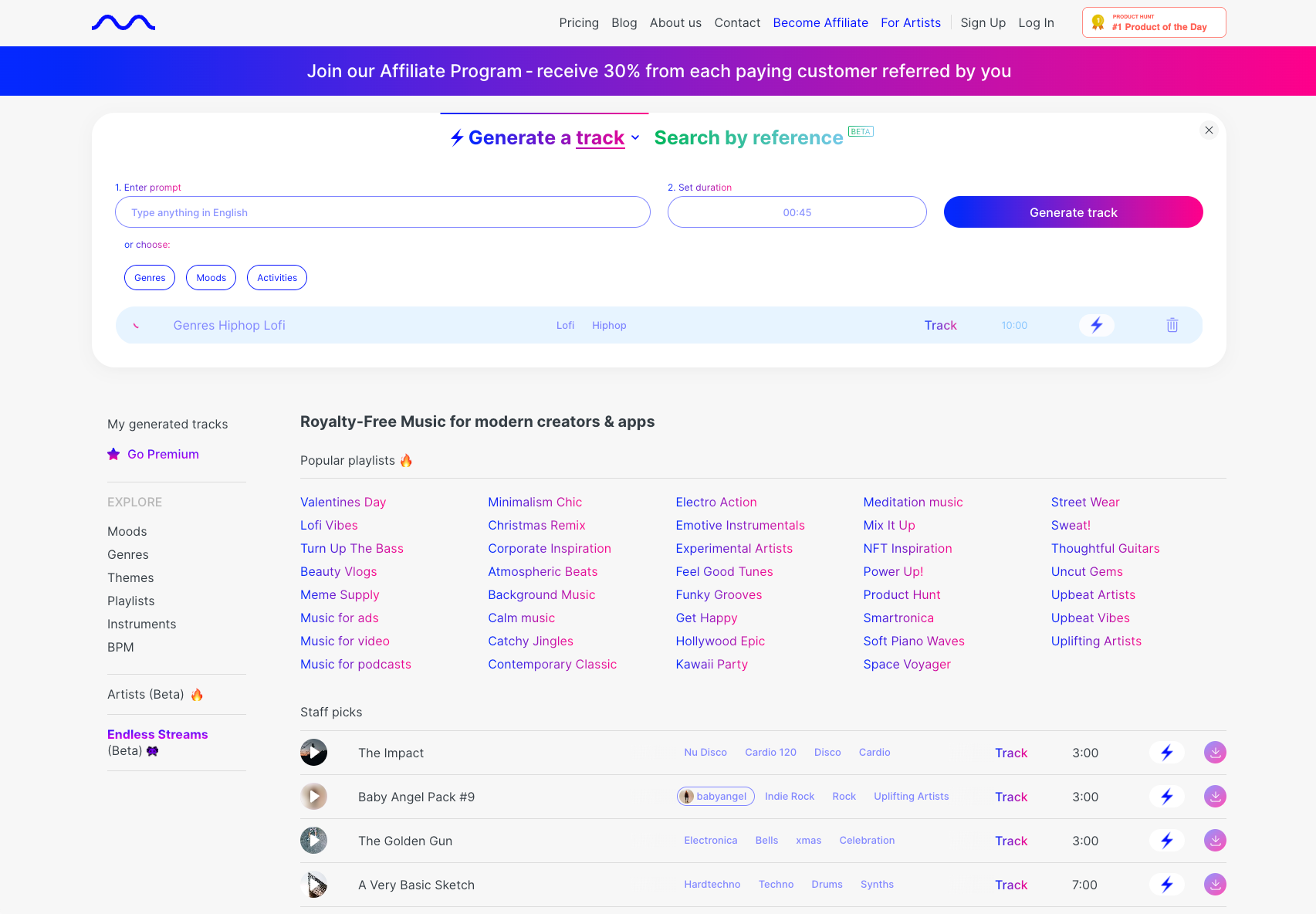Open Valentines Day playlist
The height and width of the screenshot is (914, 1316).
[x=343, y=502]
